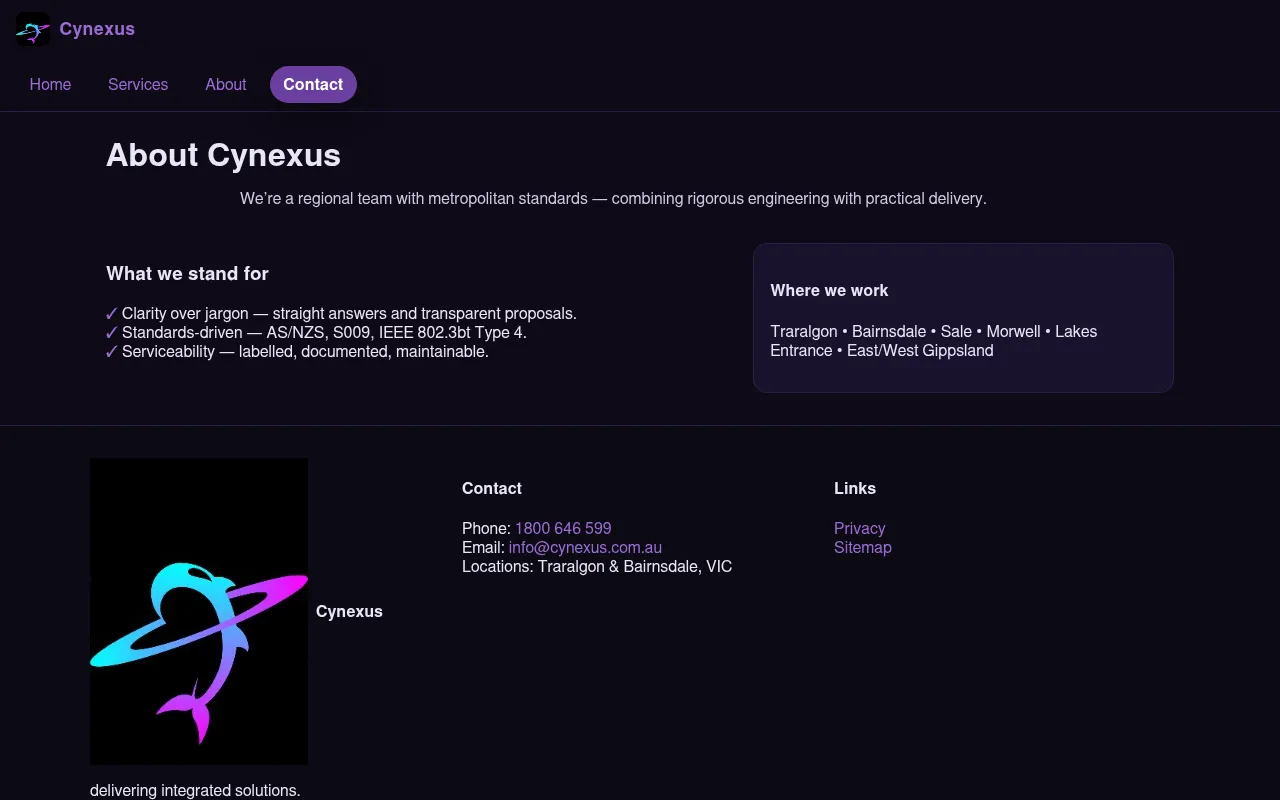Open the Privacy link in footer
Screen dimensions: 1280x800
tap(859, 528)
